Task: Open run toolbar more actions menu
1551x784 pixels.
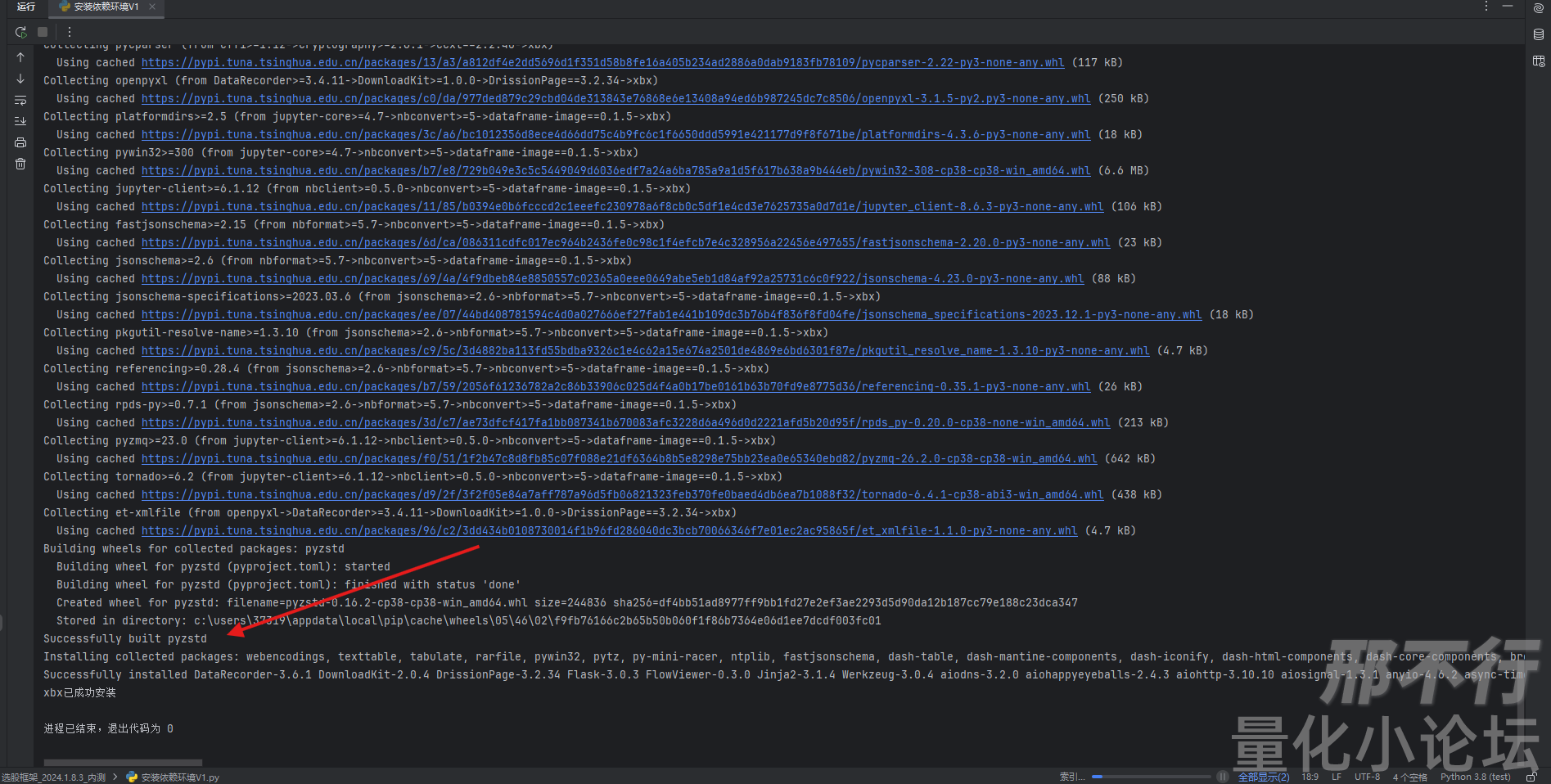Action: (x=70, y=32)
